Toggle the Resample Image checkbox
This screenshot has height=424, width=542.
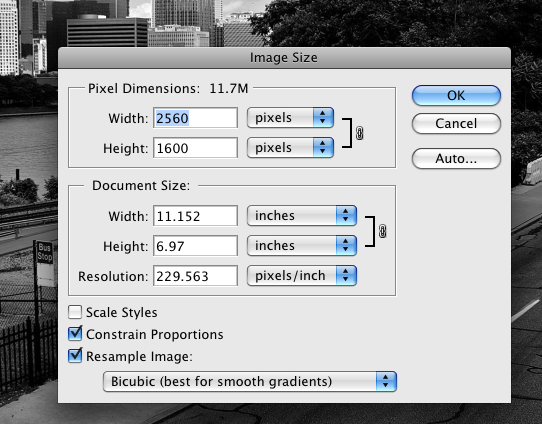pyautogui.click(x=75, y=356)
